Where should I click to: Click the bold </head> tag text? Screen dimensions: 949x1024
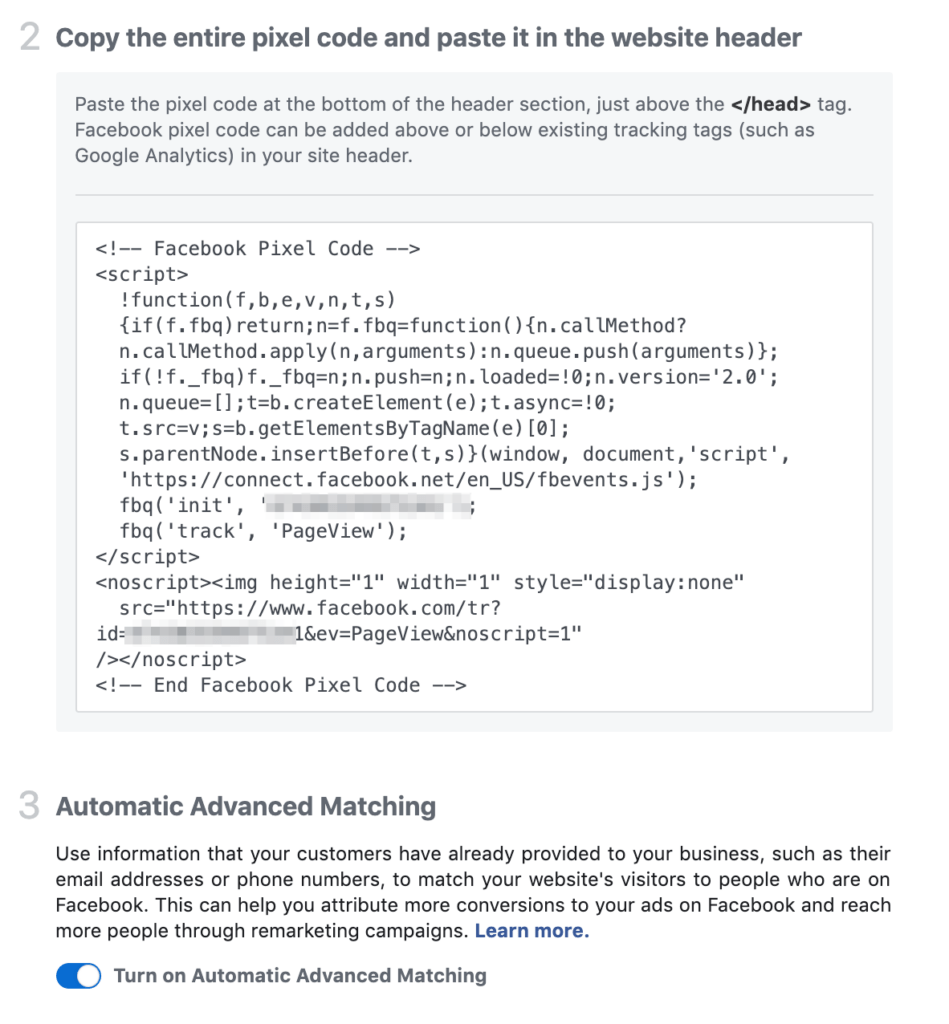(x=770, y=104)
